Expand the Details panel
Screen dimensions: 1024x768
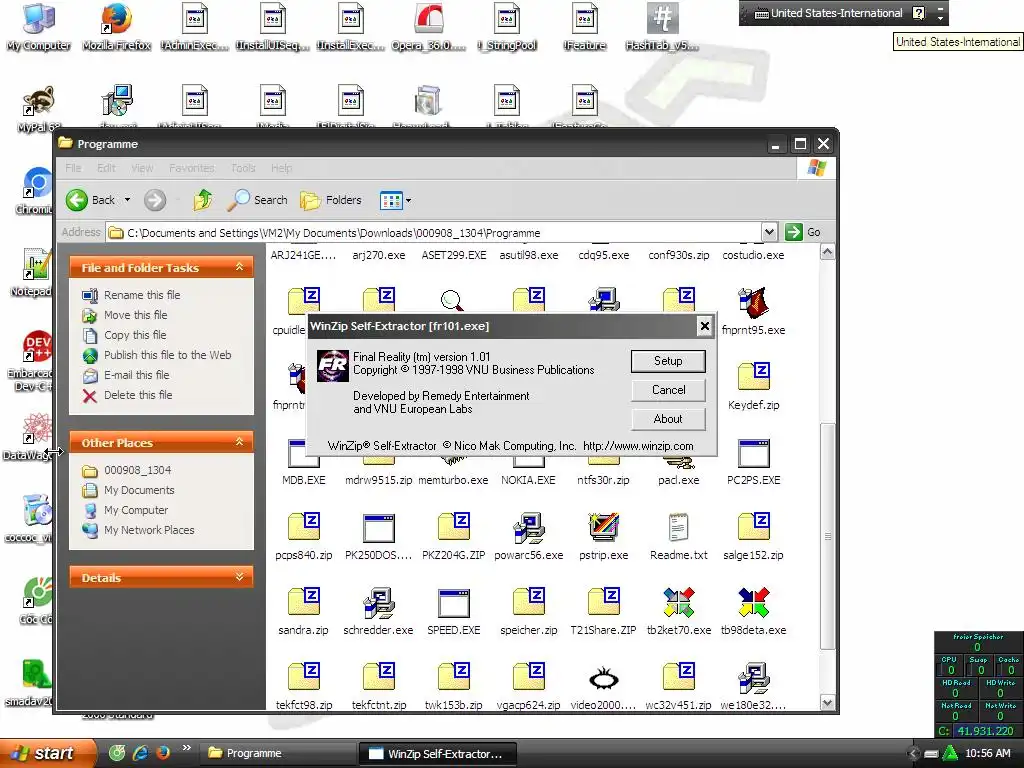coord(239,577)
